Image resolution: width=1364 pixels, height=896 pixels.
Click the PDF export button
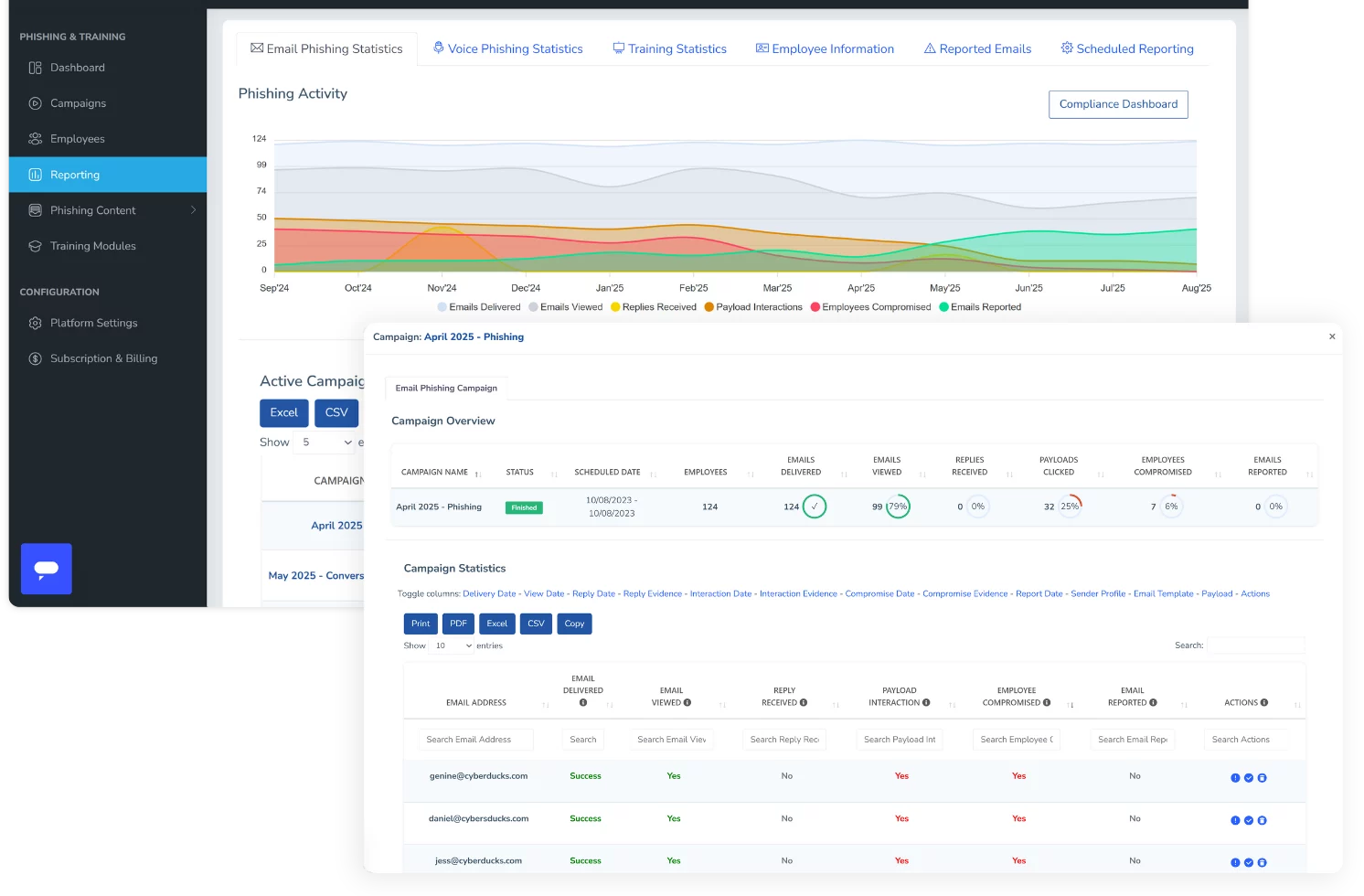pos(458,624)
